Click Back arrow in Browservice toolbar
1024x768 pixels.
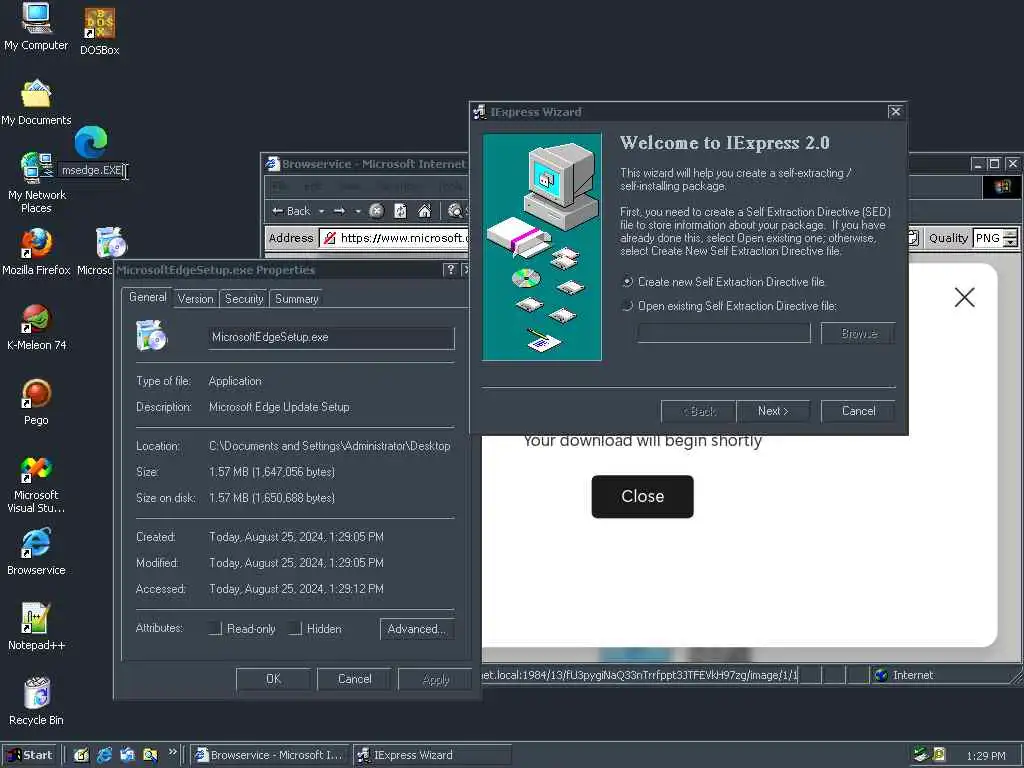point(291,211)
